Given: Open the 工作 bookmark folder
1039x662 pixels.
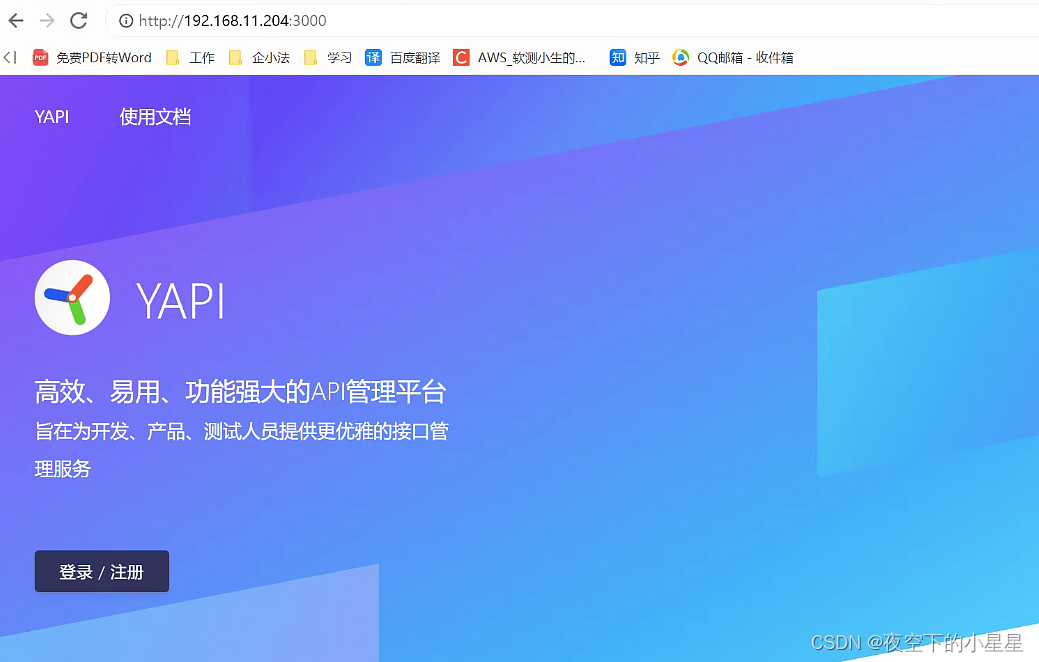Looking at the screenshot, I should (x=190, y=58).
